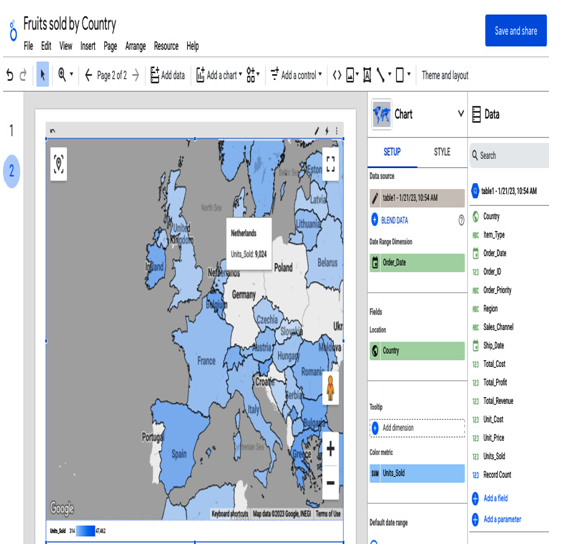Viewport: 563px width, 548px height.
Task: Switch to the STYLE tab
Action: [442, 152]
